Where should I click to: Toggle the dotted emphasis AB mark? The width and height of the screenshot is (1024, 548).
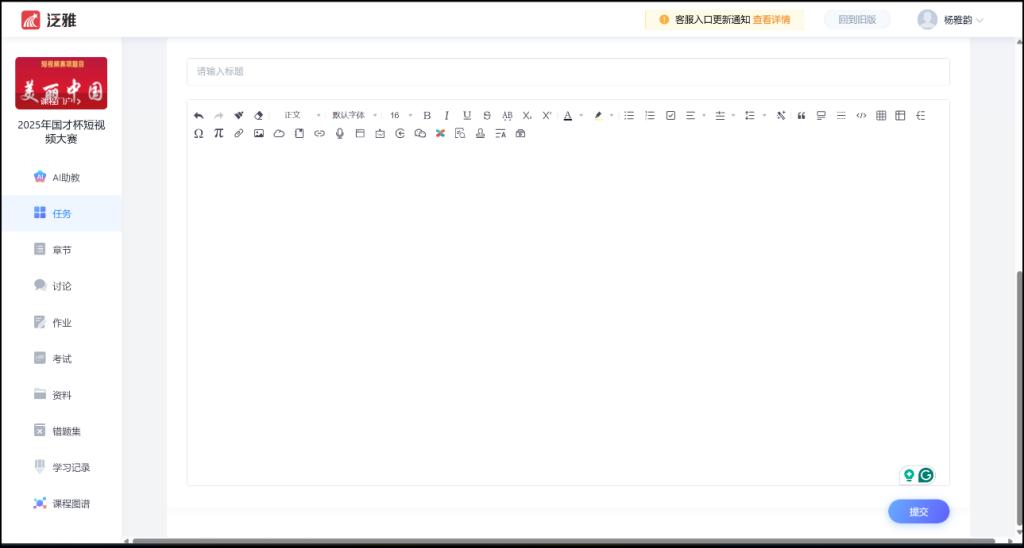507,116
